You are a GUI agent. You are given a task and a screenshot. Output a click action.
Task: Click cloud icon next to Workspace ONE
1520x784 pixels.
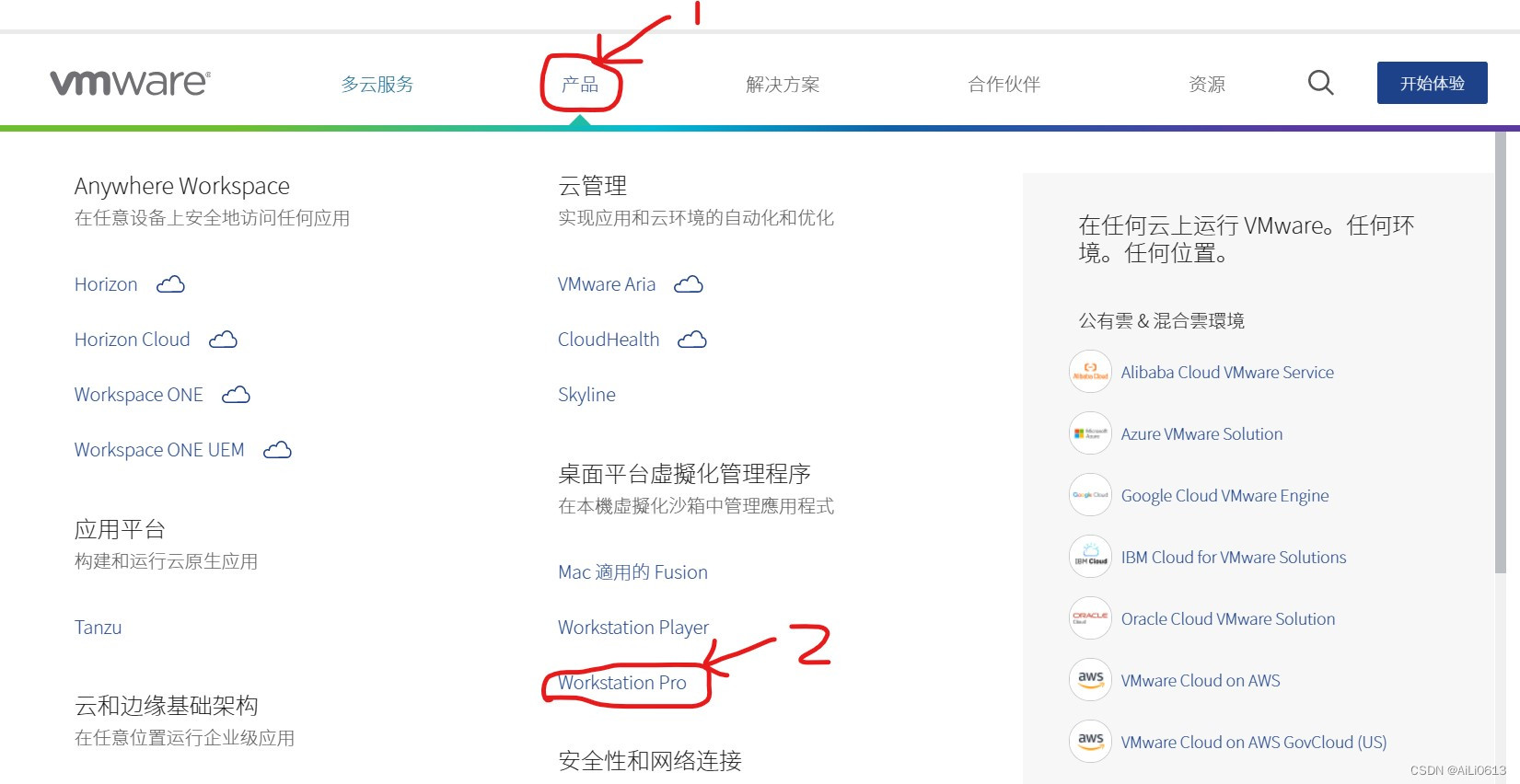(x=236, y=395)
